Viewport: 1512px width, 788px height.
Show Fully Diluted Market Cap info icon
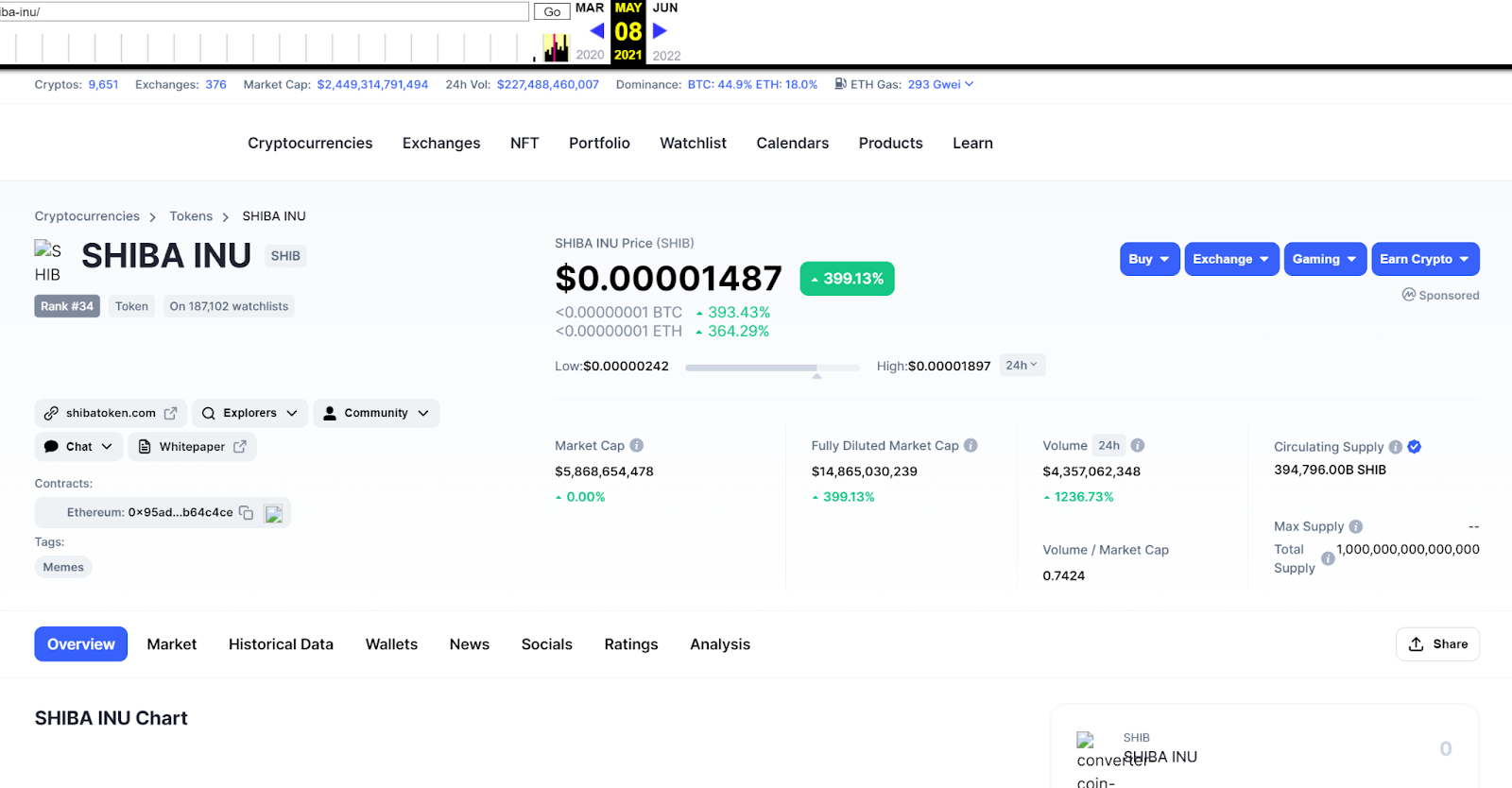click(x=971, y=445)
